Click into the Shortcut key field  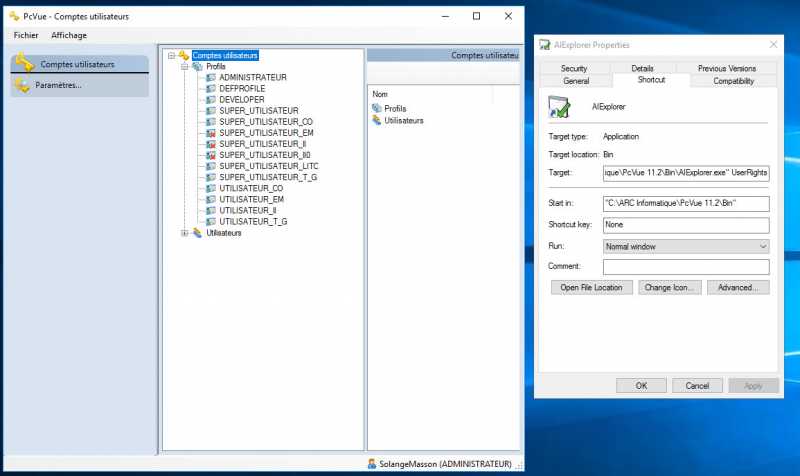[x=686, y=225]
